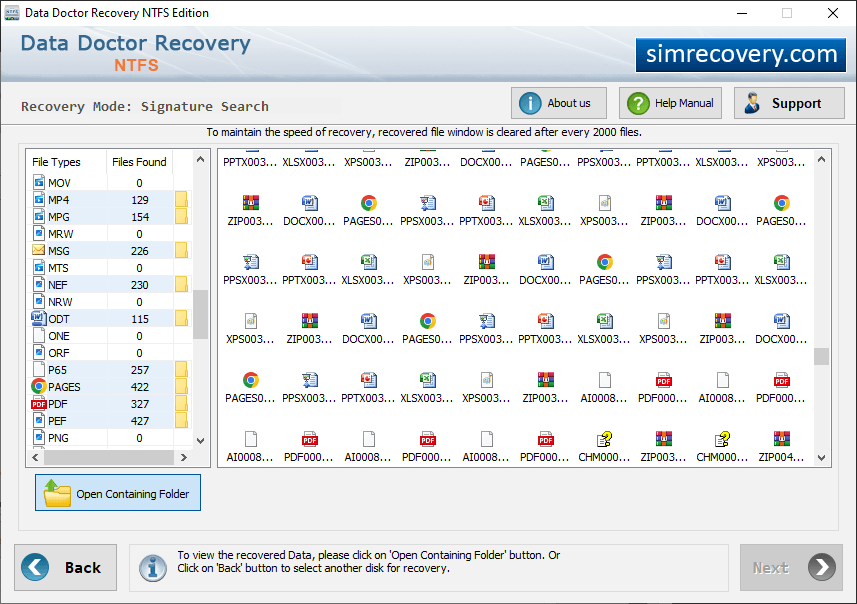Image resolution: width=857 pixels, height=604 pixels.
Task: Click the recovered files pane scroll-up arrow
Action: coord(821,160)
